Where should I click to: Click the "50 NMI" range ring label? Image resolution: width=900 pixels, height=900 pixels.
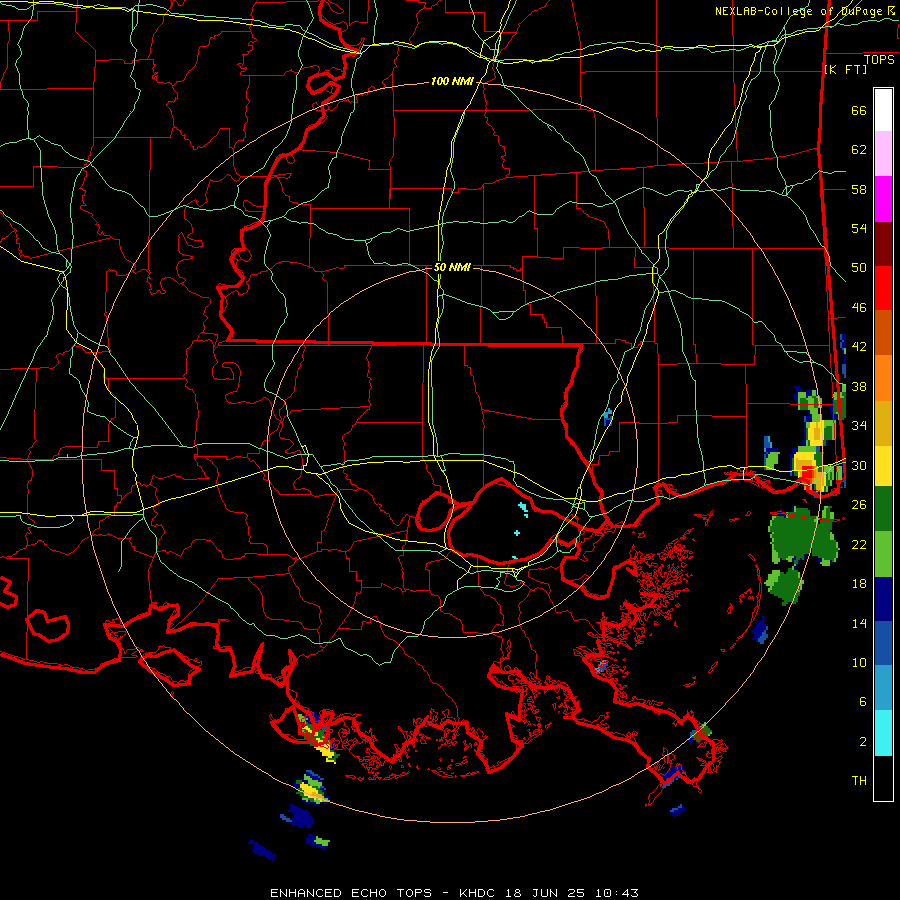(452, 267)
